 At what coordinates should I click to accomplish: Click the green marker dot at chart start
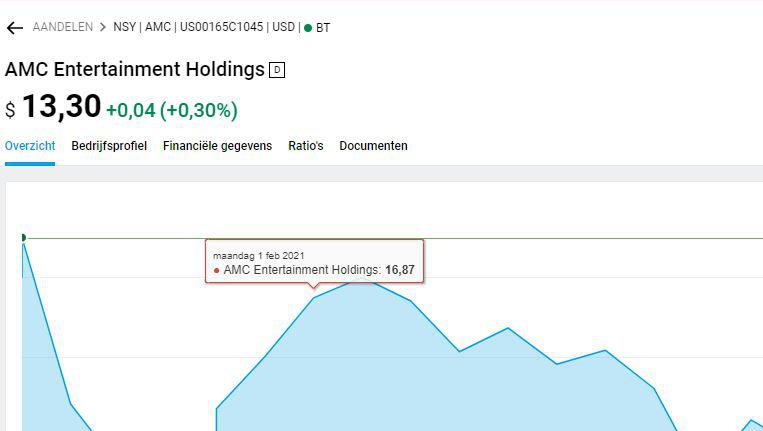[22, 238]
